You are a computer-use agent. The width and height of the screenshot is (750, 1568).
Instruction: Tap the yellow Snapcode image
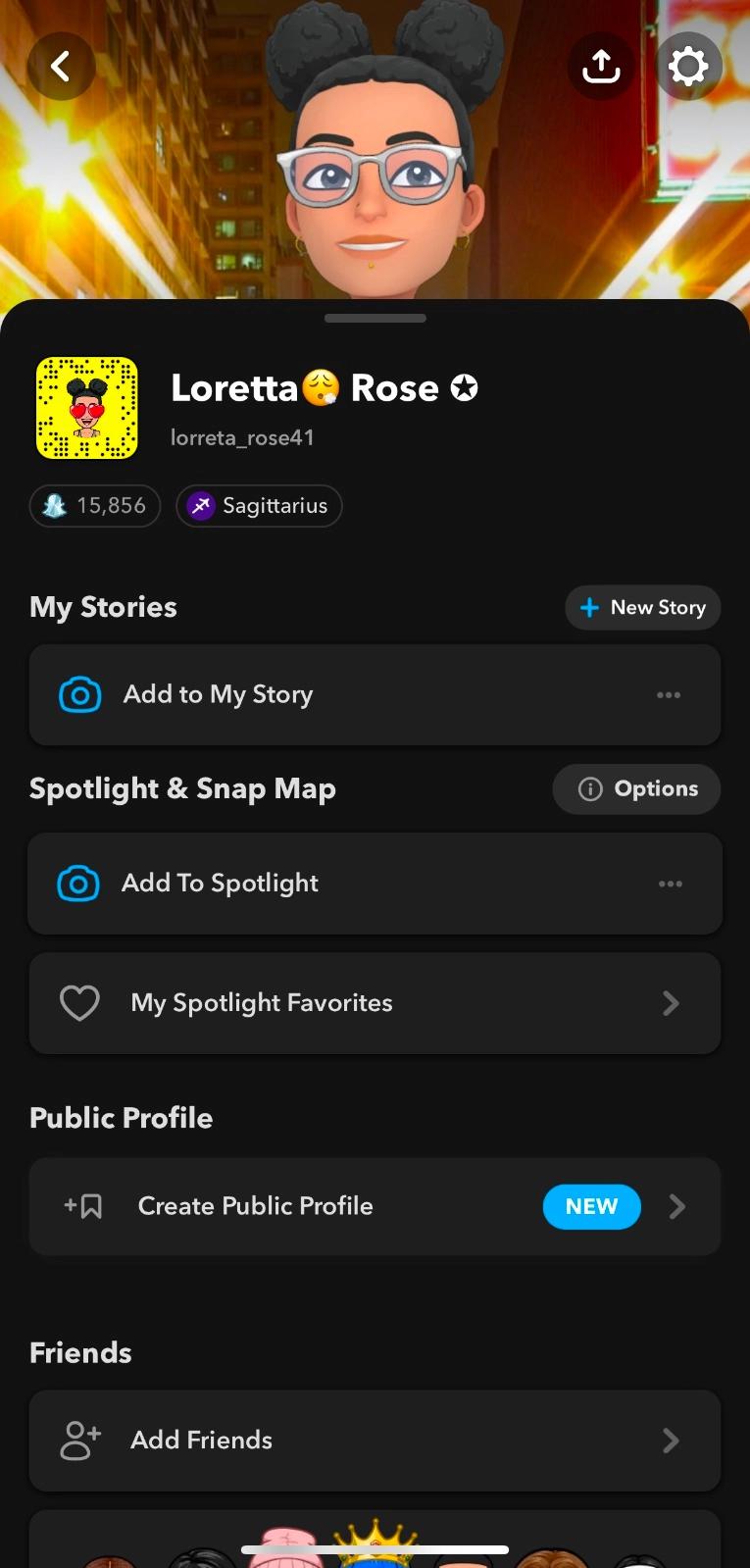pos(87,408)
